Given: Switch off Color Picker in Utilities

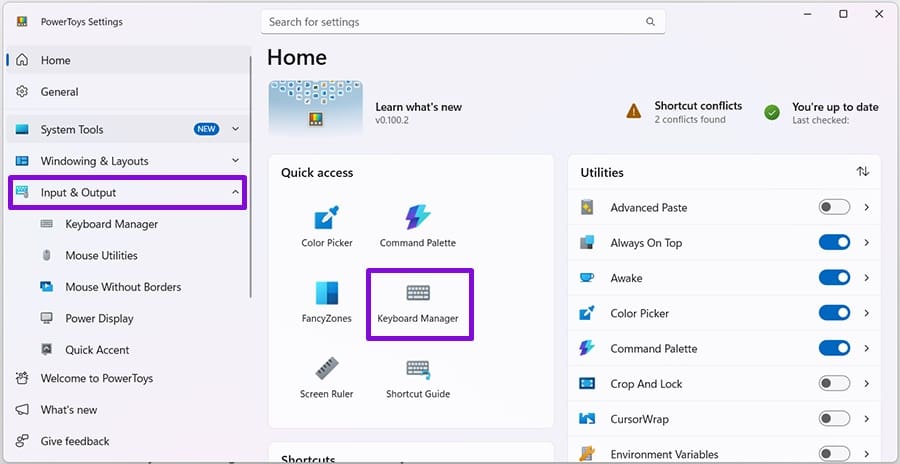Looking at the screenshot, I should 834,313.
